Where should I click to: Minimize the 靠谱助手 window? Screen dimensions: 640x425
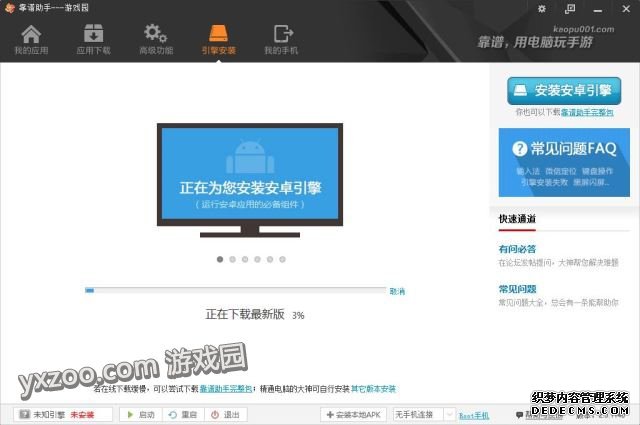[598, 10]
